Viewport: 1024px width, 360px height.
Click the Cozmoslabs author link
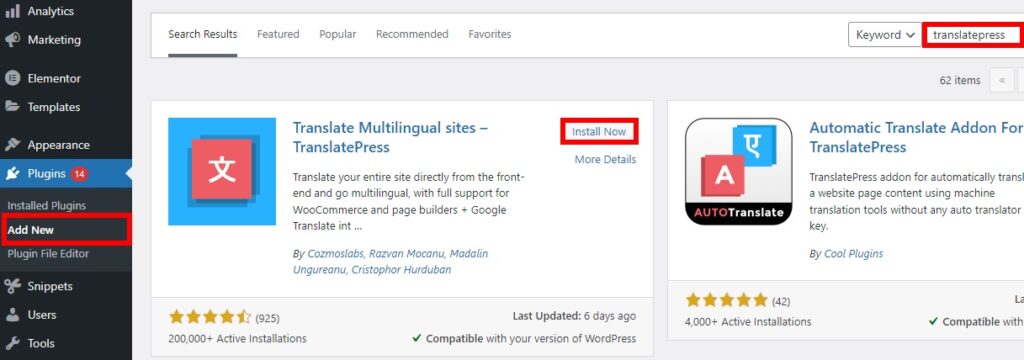[x=335, y=254]
